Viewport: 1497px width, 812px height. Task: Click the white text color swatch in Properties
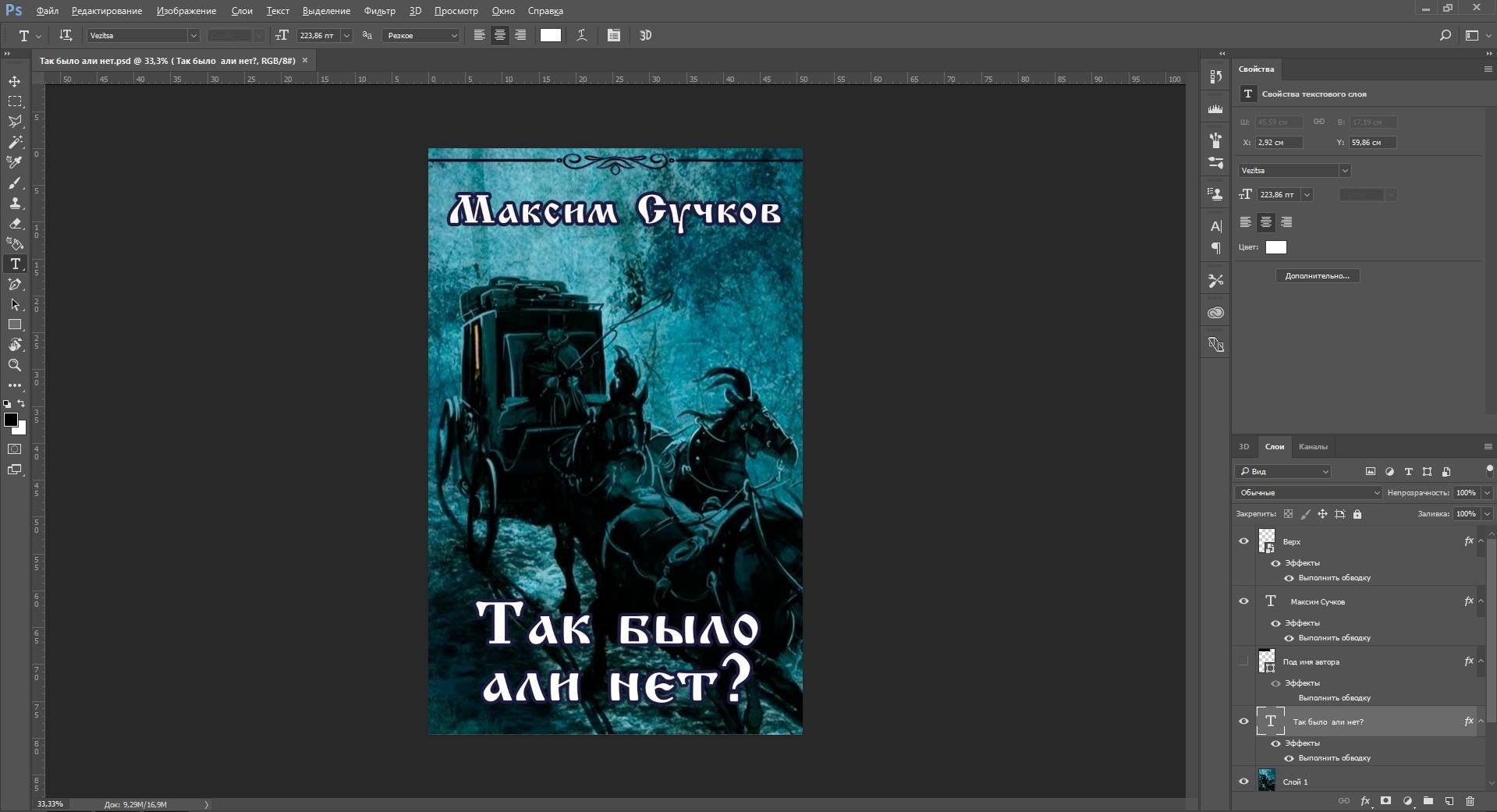click(x=1275, y=247)
